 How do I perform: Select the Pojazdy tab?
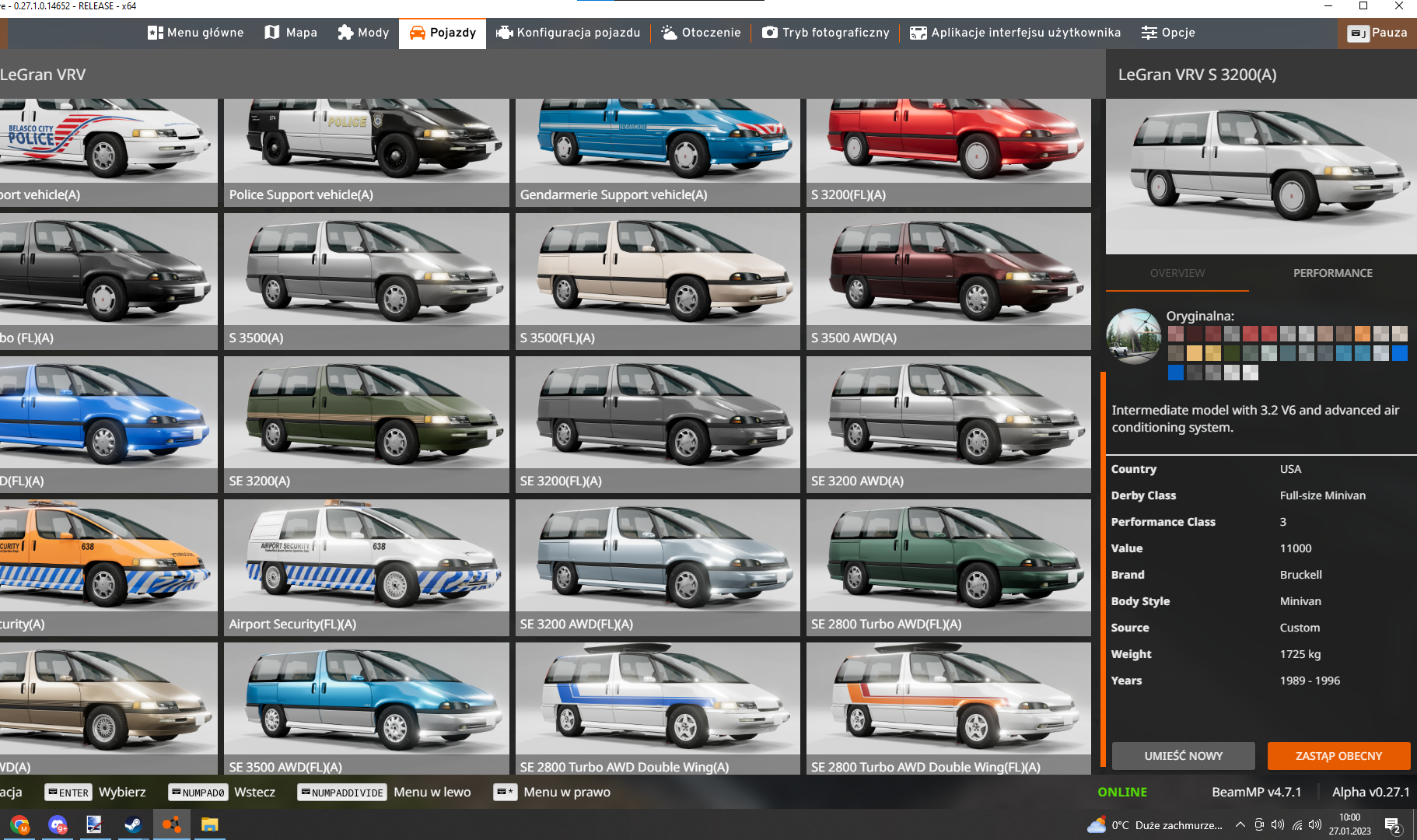tap(443, 33)
